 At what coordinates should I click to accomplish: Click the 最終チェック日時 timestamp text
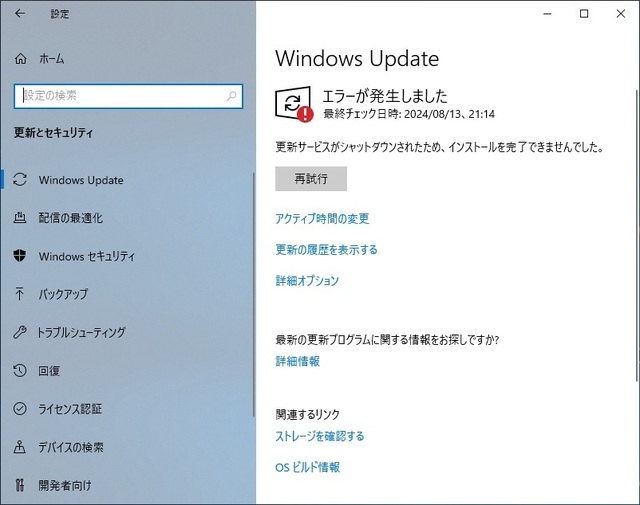pyautogui.click(x=409, y=114)
